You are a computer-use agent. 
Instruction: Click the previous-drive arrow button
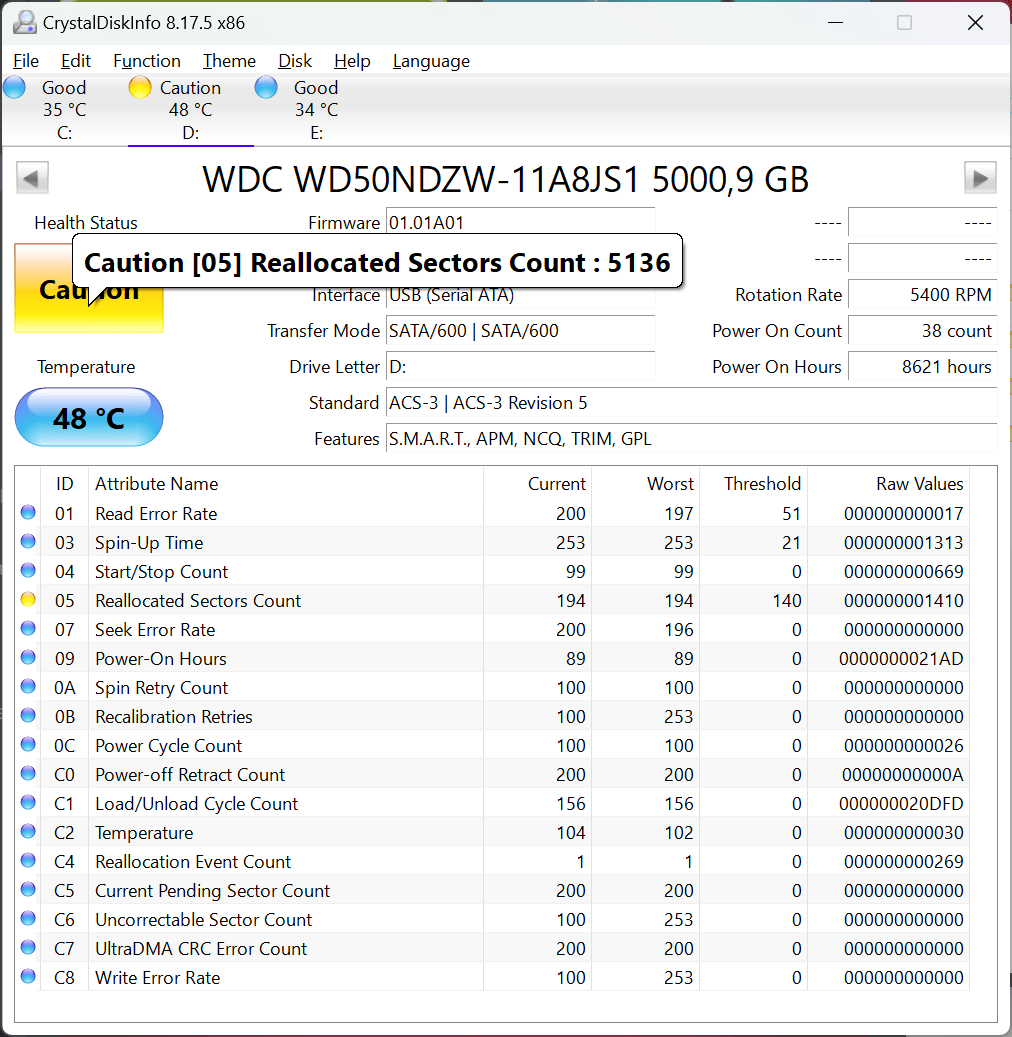coord(31,177)
